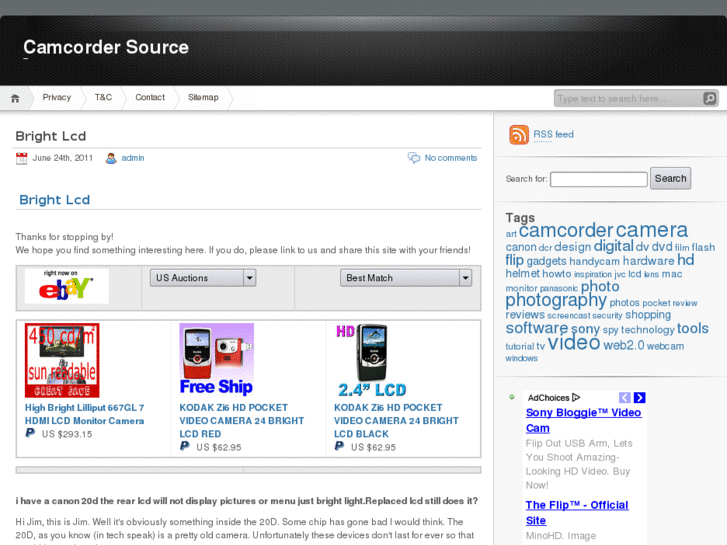This screenshot has height=545, width=727.
Task: Open the Privacy menu item
Action: pos(57,97)
